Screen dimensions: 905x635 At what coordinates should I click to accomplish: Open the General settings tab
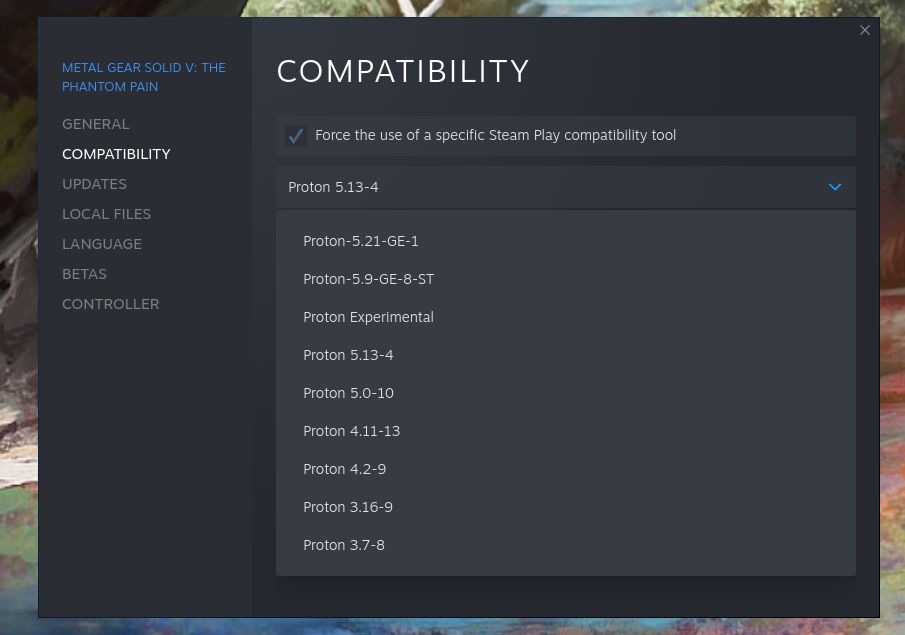coord(96,124)
